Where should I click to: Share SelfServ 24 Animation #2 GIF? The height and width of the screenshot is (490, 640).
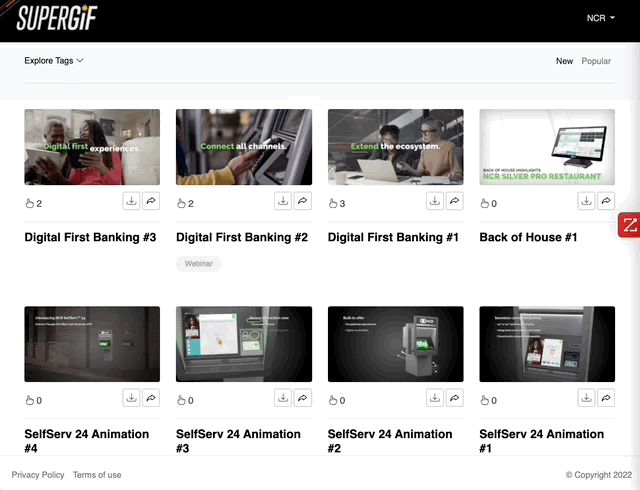pos(454,398)
